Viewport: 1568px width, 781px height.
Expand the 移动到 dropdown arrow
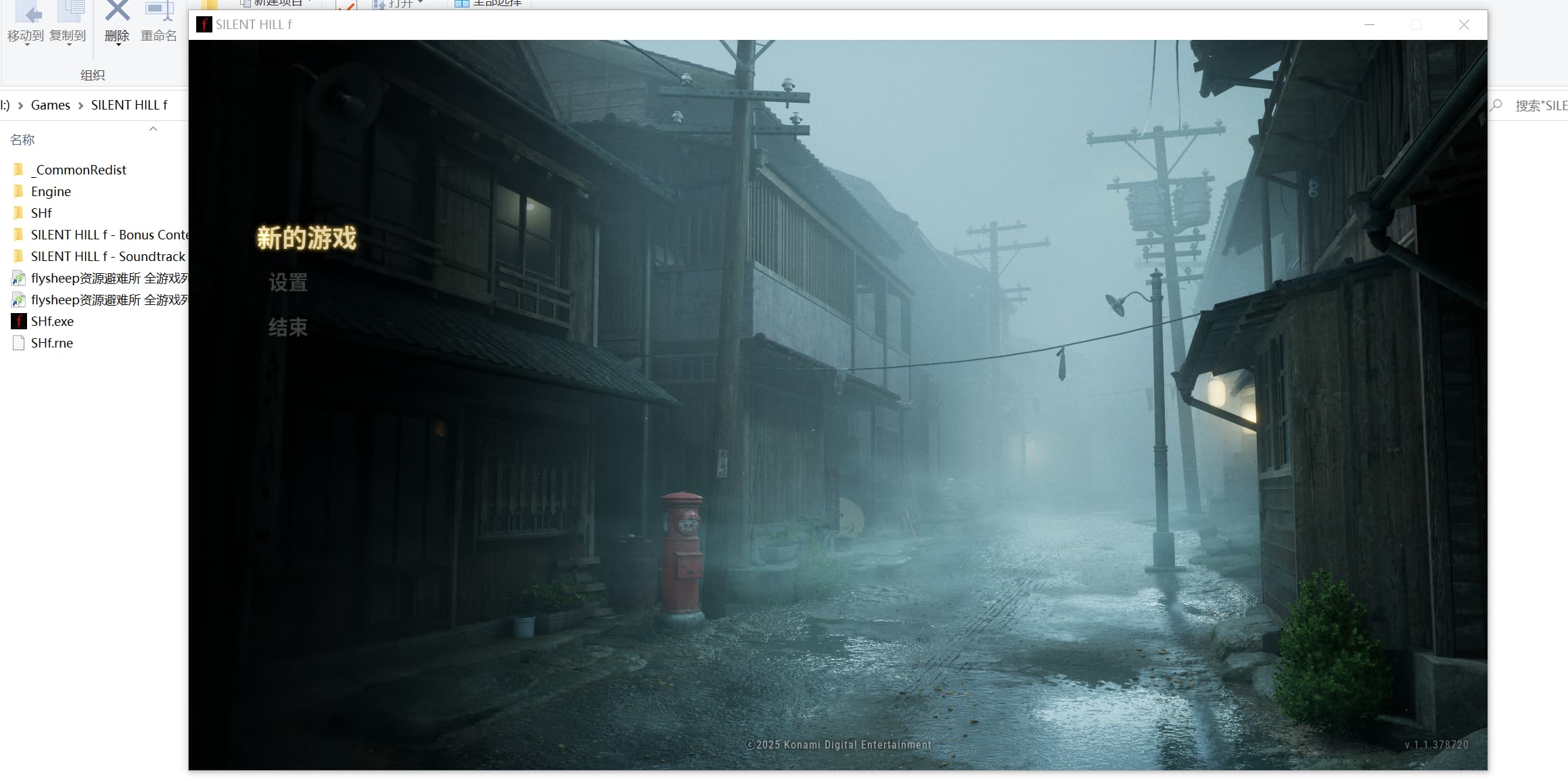pos(27,45)
